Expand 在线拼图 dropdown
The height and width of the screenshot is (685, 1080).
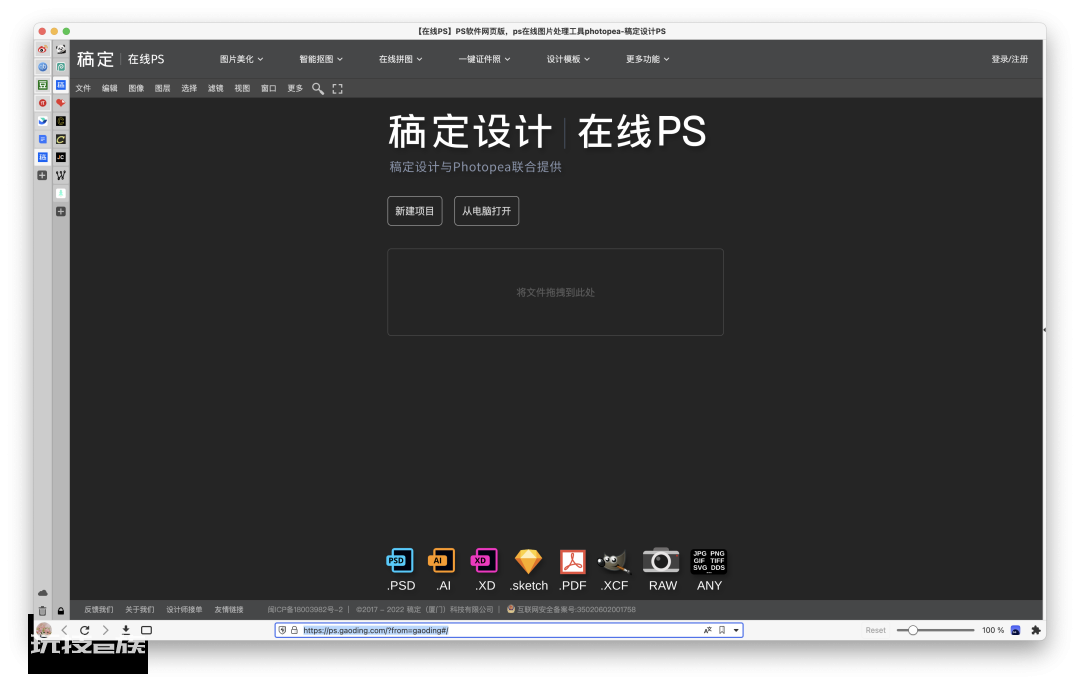pyautogui.click(x=401, y=59)
